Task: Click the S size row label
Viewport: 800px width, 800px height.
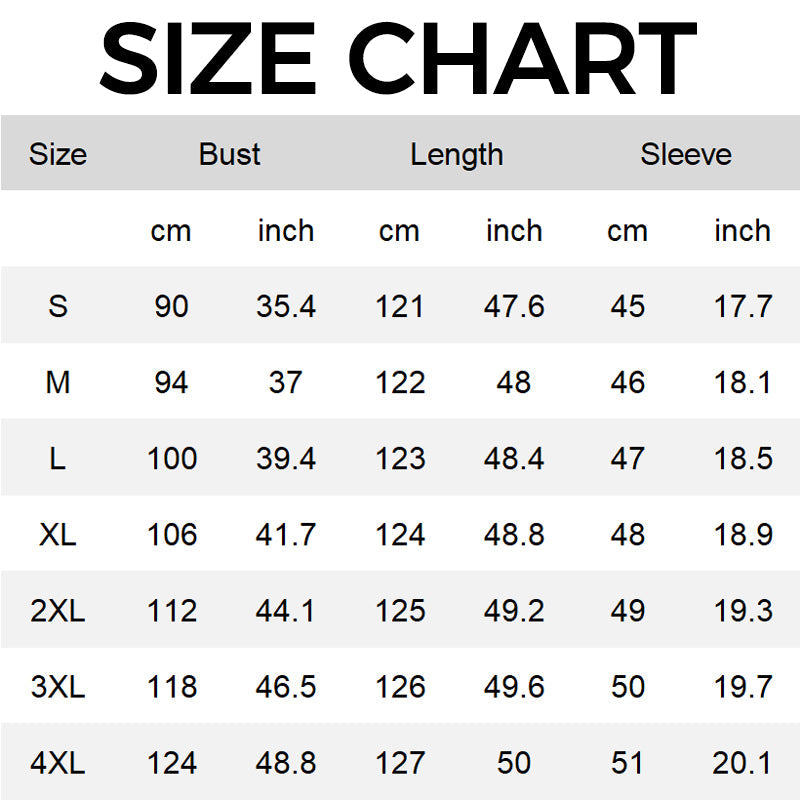Action: click(x=58, y=306)
